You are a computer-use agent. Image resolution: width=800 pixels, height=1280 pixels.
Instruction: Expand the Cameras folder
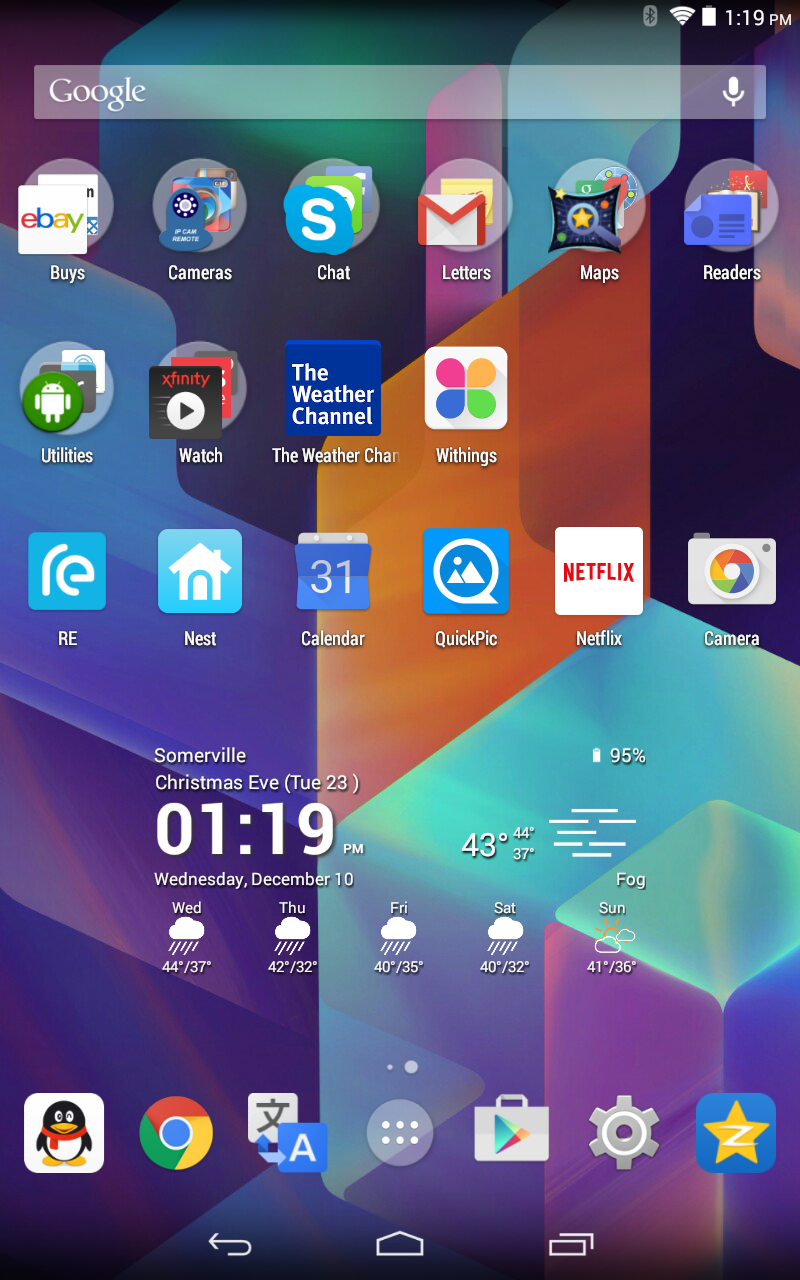pyautogui.click(x=200, y=206)
